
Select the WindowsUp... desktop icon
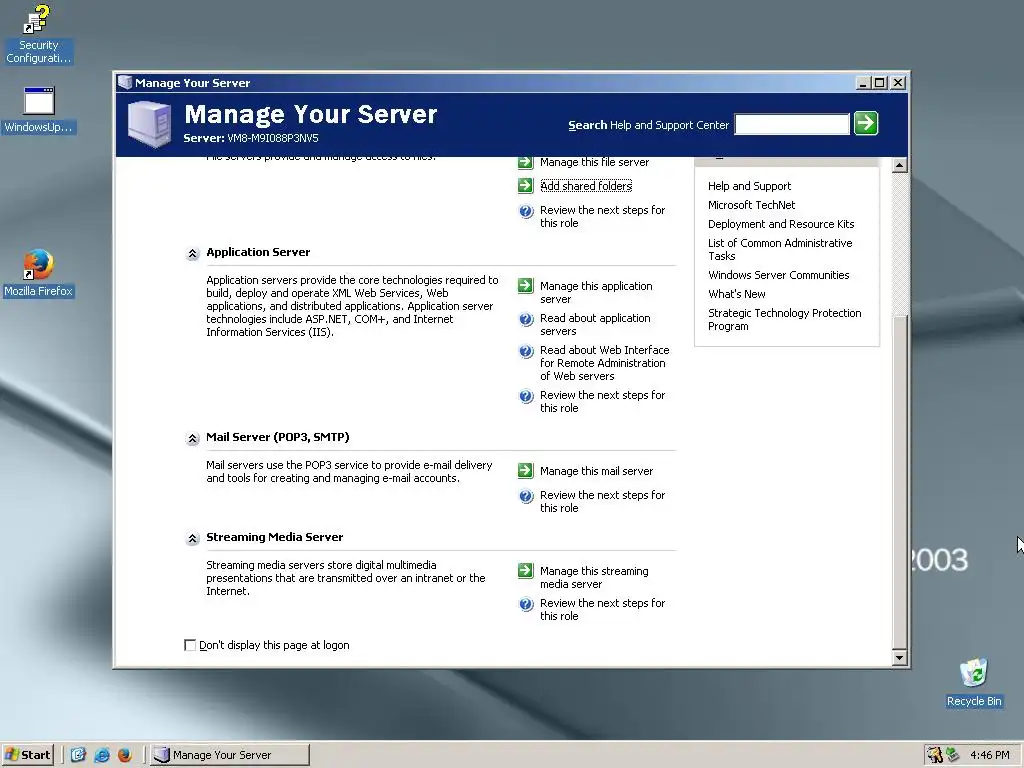click(x=39, y=110)
